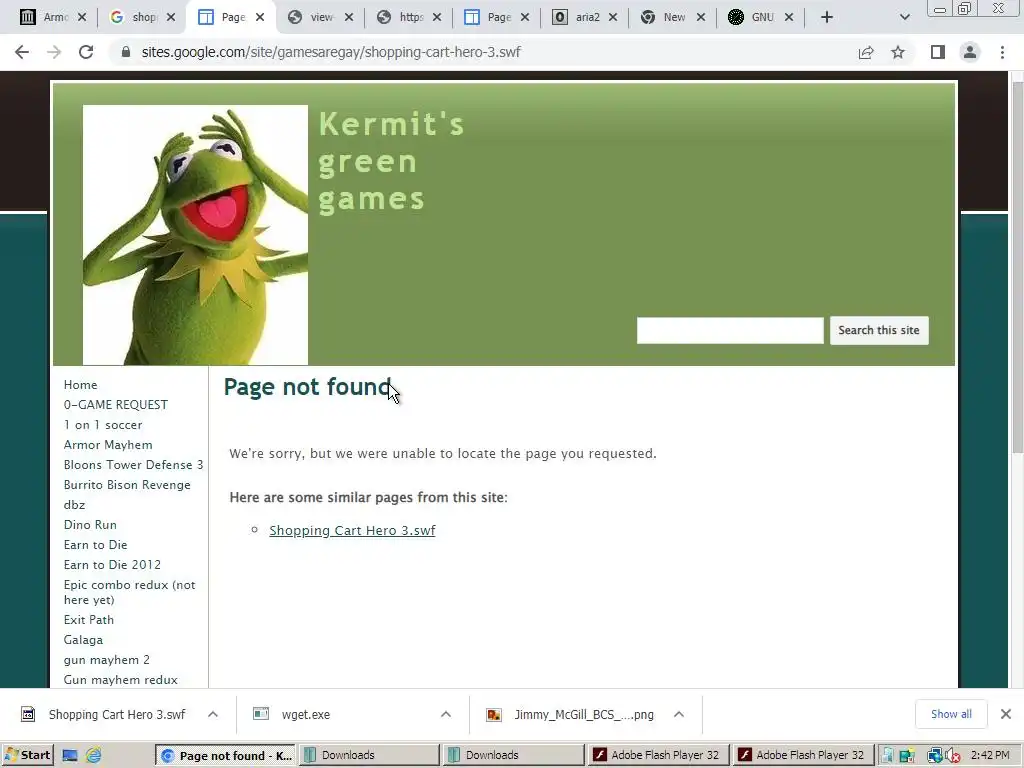This screenshot has width=1024, height=768.
Task: Reload the current page
Action: pos(86,52)
